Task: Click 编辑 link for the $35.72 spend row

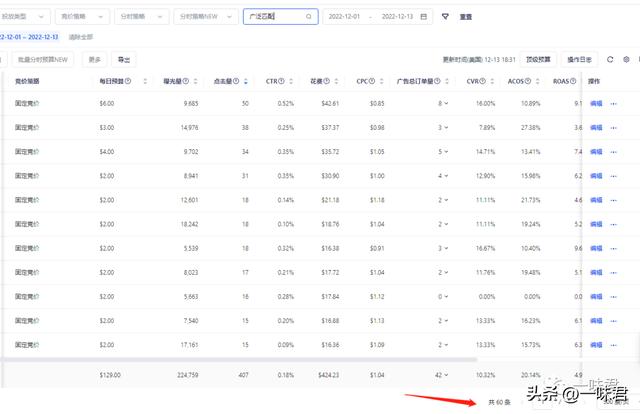Action: (596, 152)
